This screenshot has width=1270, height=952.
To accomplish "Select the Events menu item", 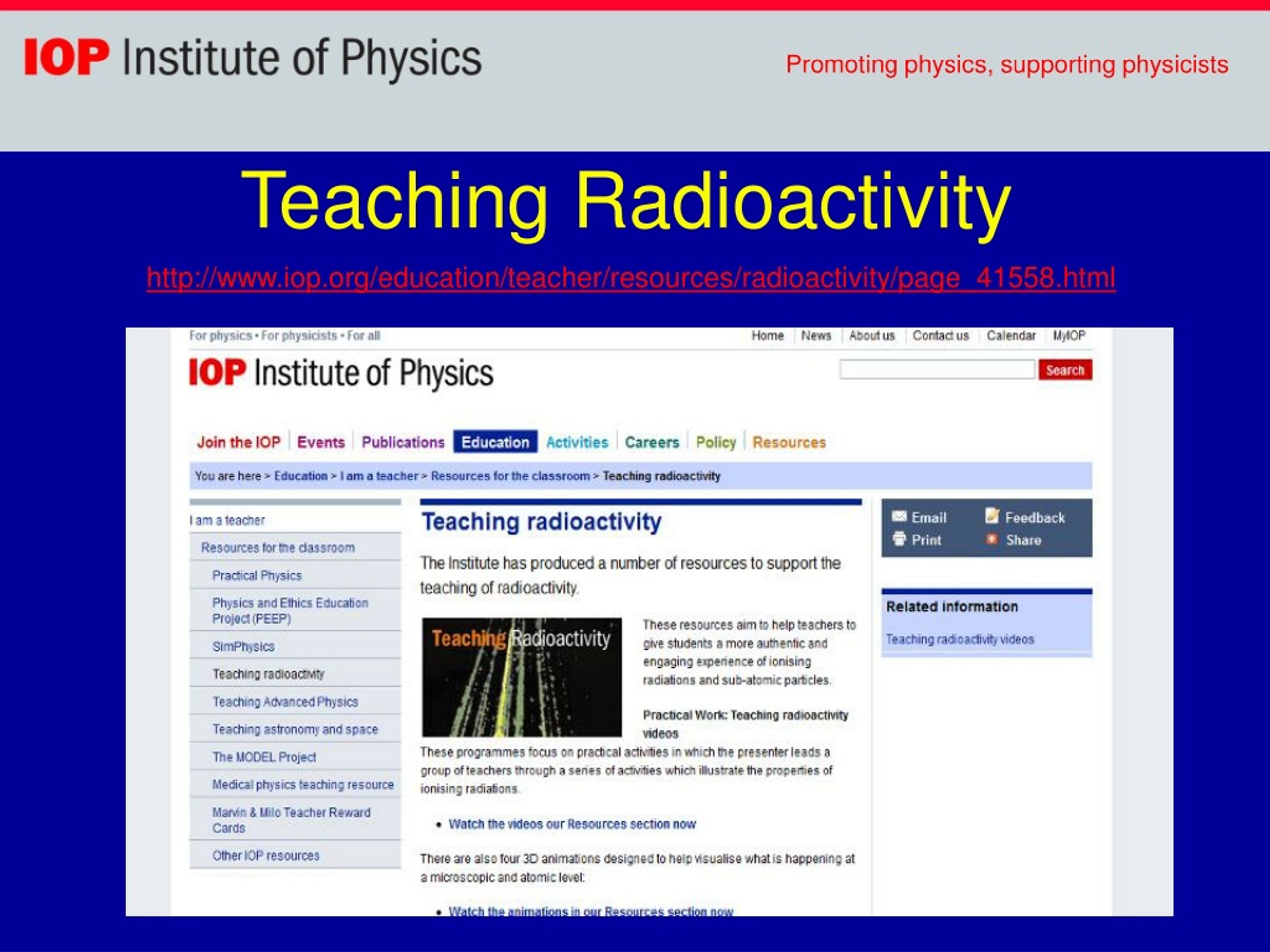I will pos(321,442).
